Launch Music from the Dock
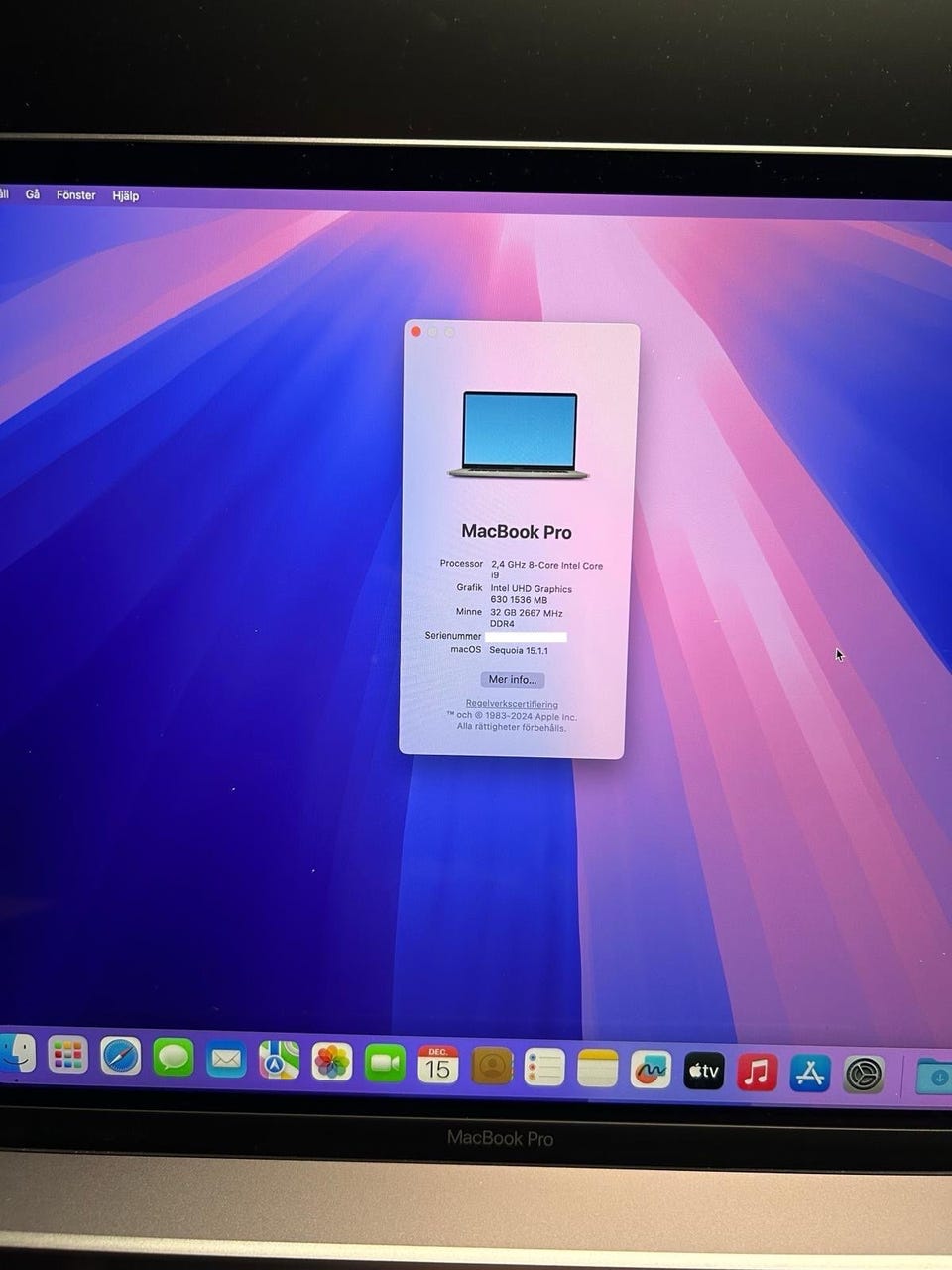 (757, 1073)
